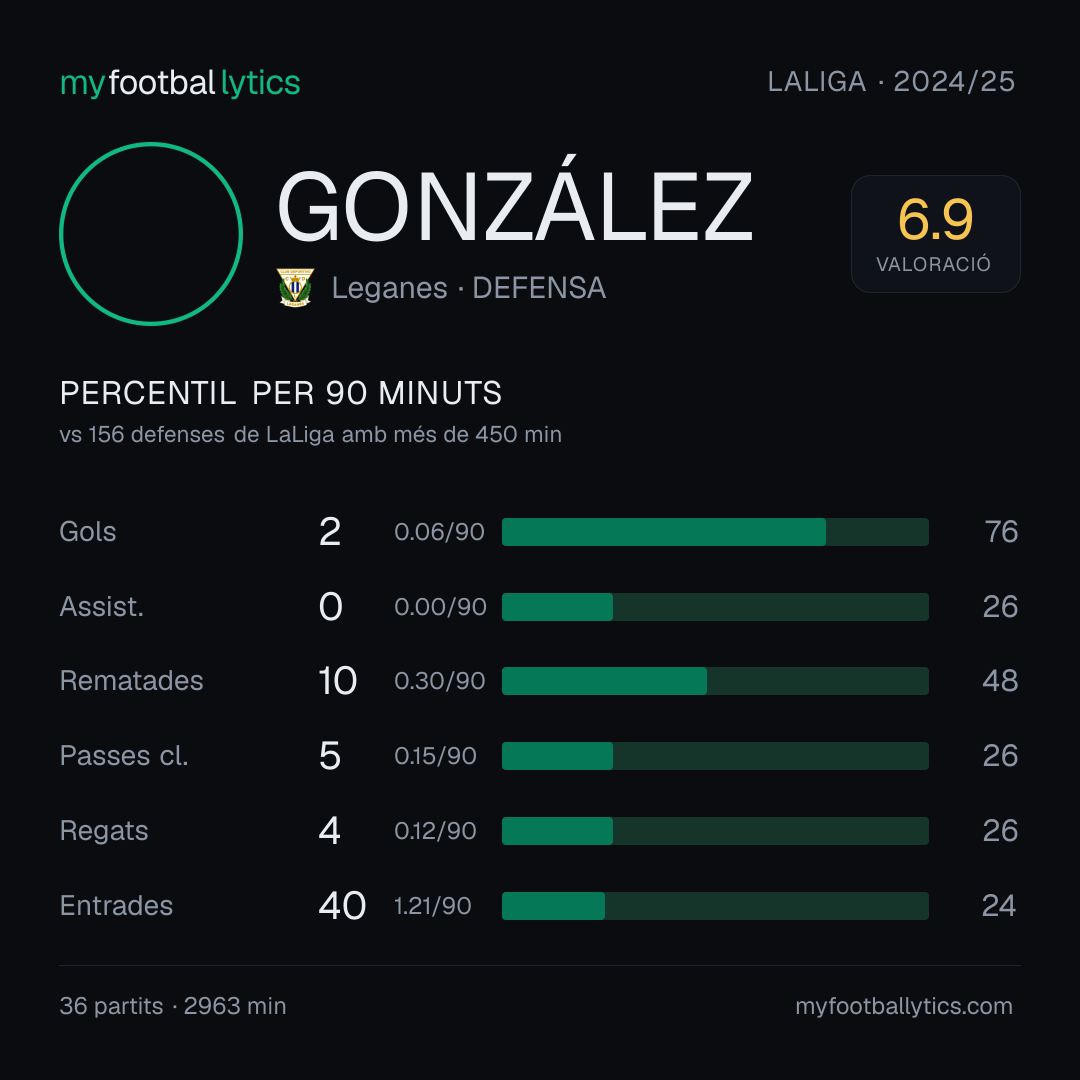This screenshot has height=1080, width=1080.
Task: Select the Regats percentile bar
Action: [715, 831]
